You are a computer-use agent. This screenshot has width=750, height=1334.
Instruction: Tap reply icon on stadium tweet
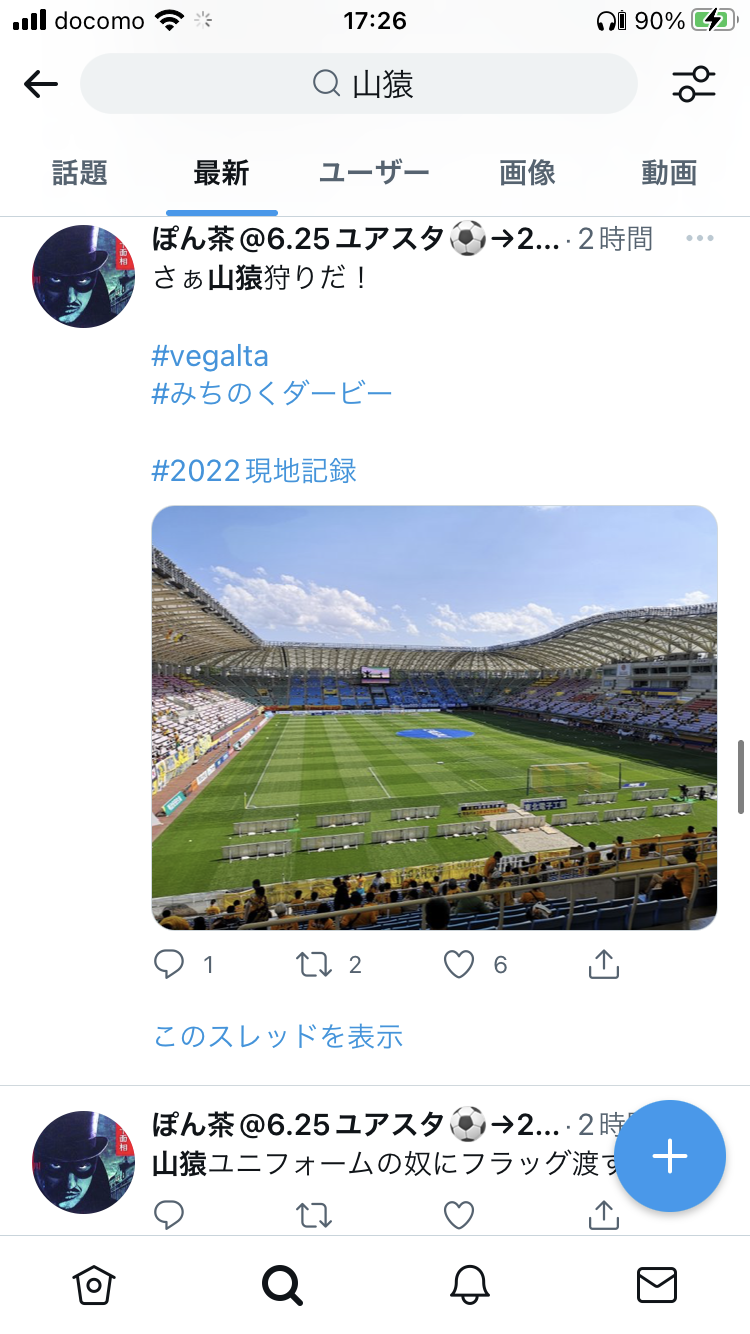coord(170,964)
